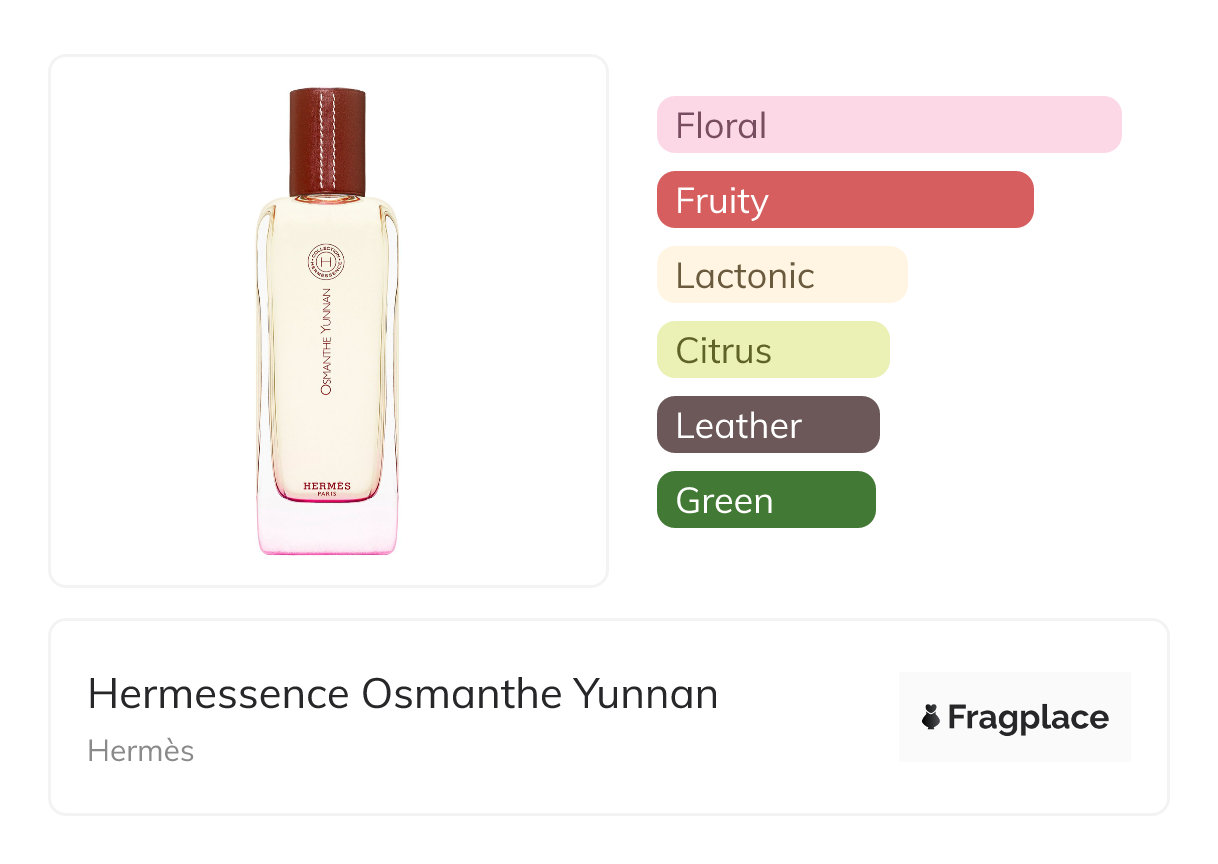Choose the Lactonic accord bar
1218x864 pixels.
point(781,275)
